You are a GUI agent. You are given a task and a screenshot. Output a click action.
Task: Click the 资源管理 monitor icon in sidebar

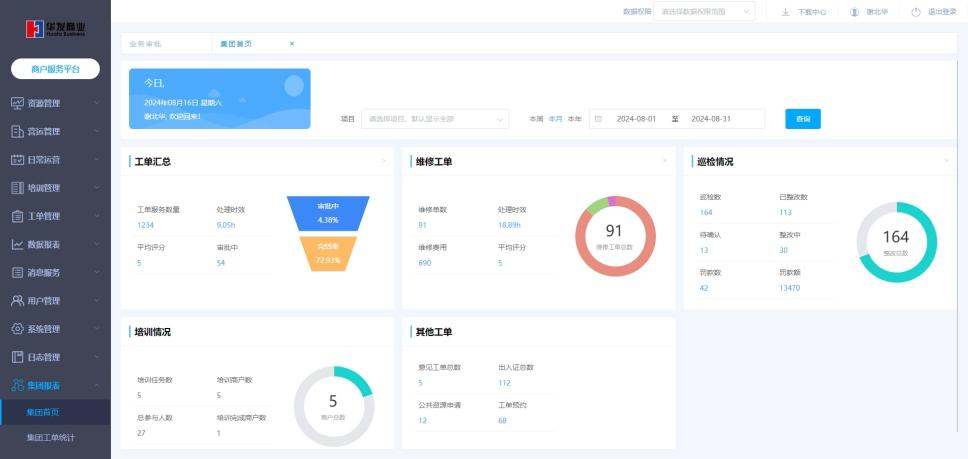click(x=17, y=103)
